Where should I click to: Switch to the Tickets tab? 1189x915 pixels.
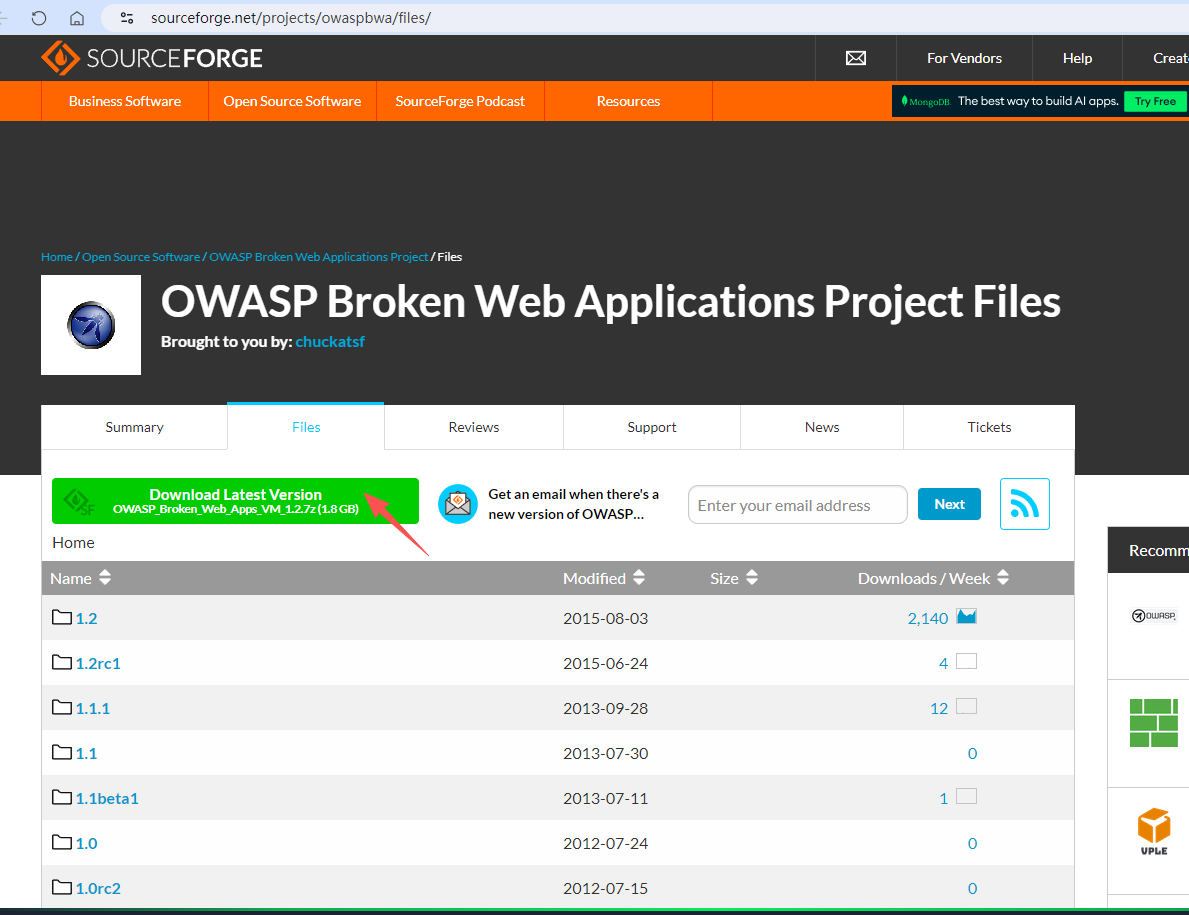pyautogui.click(x=989, y=427)
